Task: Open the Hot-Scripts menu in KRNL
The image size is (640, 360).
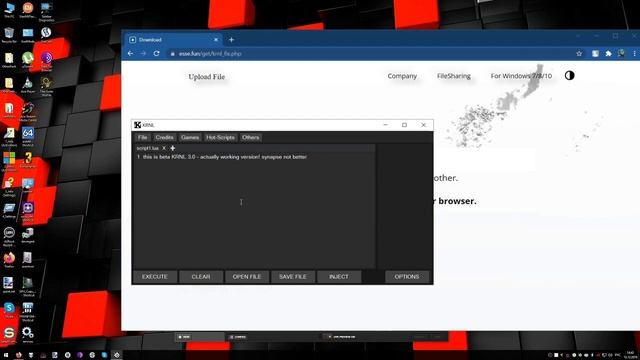Action: [x=220, y=138]
